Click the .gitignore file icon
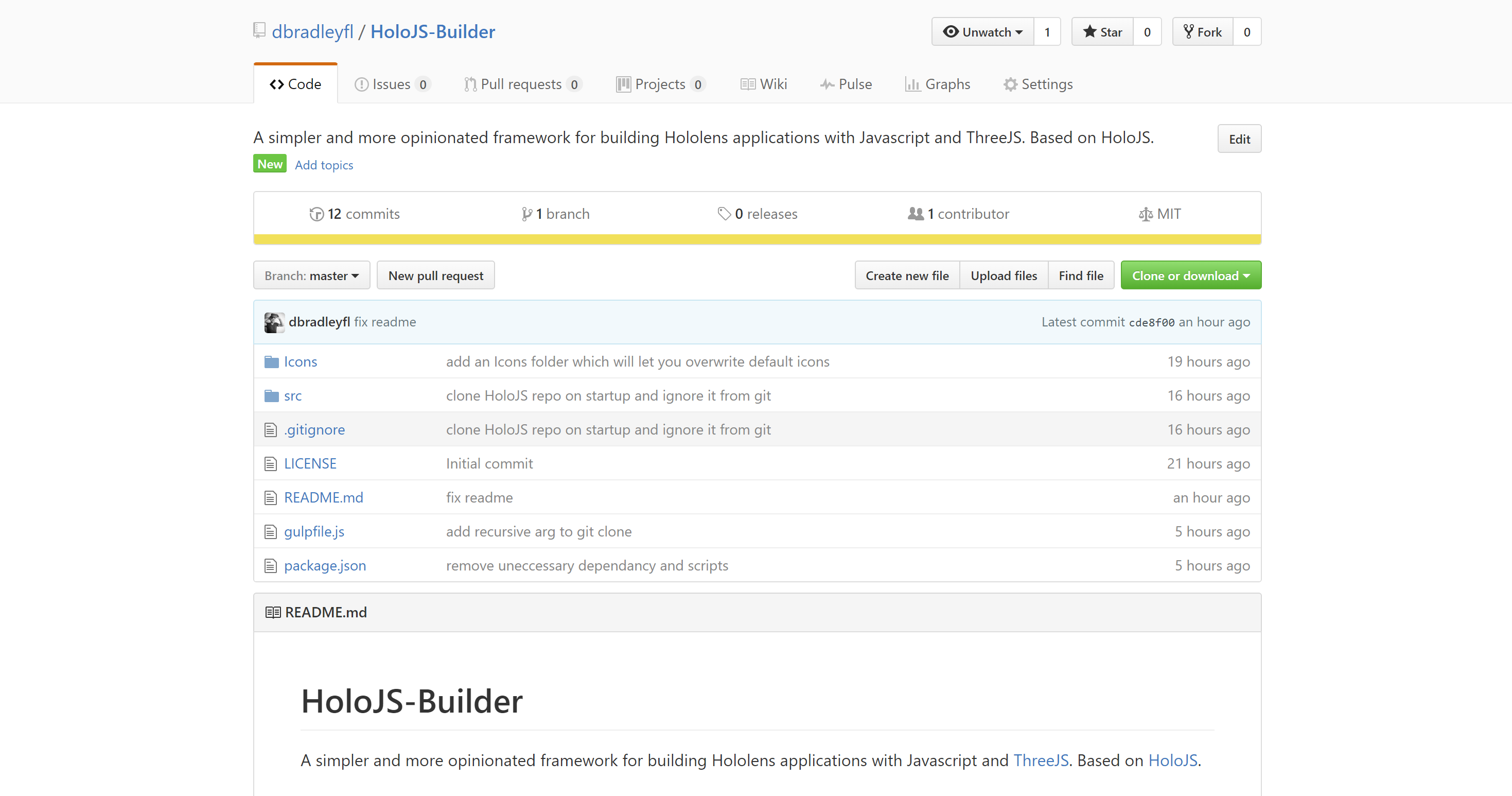 point(271,430)
